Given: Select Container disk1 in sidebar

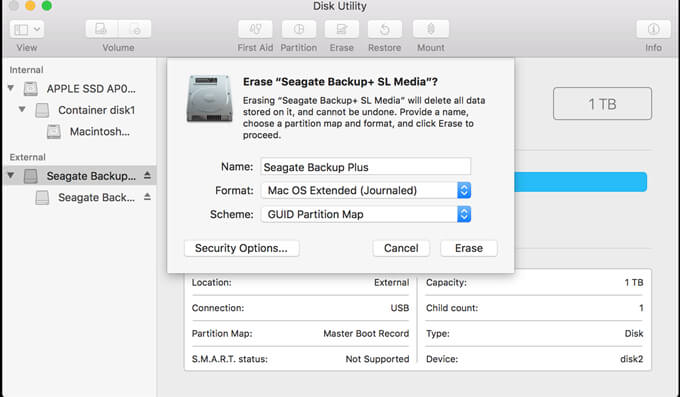Looking at the screenshot, I should 96,110.
